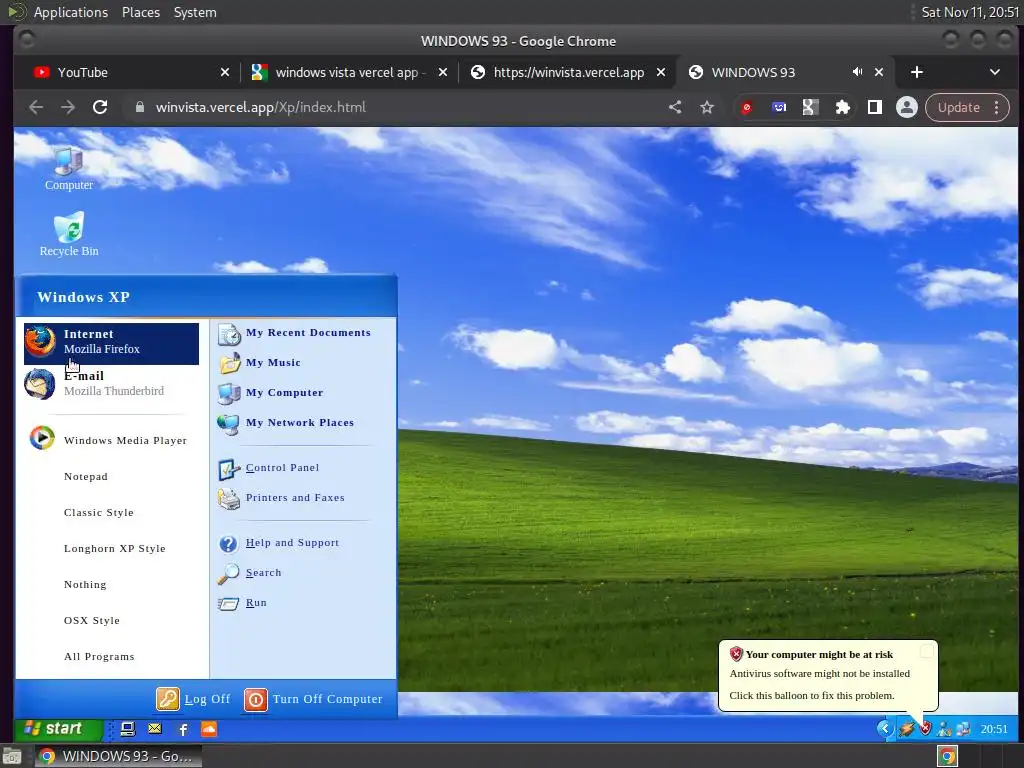Screen dimensions: 1024x768
Task: Reload the page
Action: tap(100, 107)
